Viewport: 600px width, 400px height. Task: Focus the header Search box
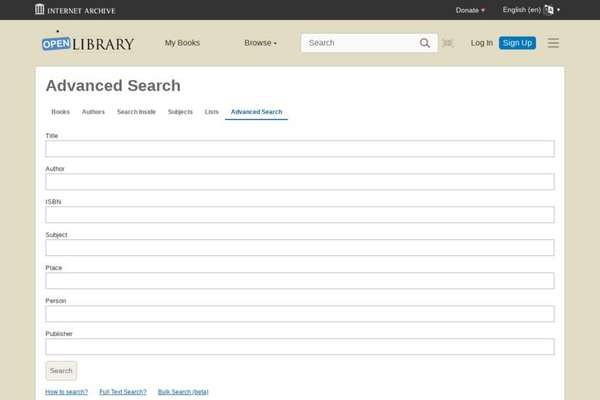click(362, 43)
